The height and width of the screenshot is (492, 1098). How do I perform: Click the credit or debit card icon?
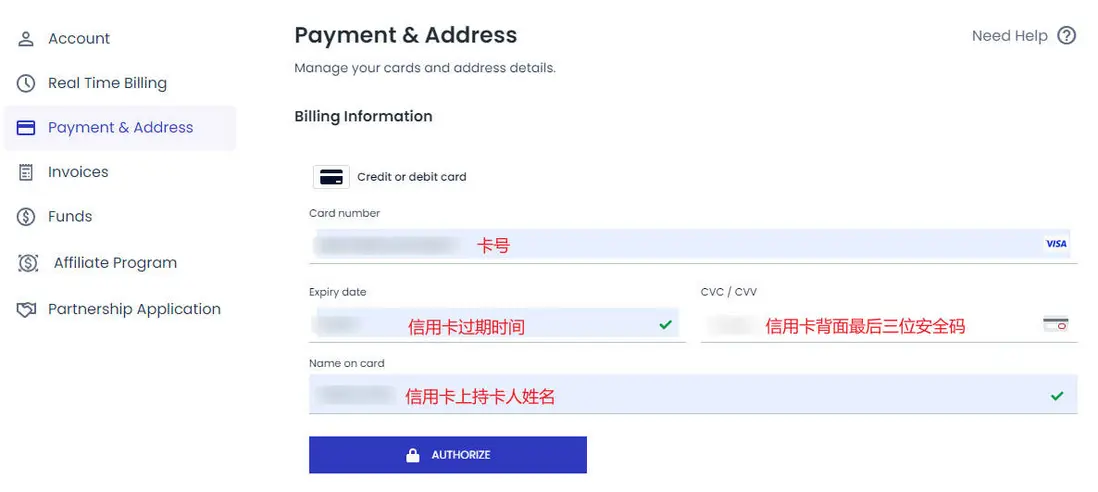[x=331, y=177]
